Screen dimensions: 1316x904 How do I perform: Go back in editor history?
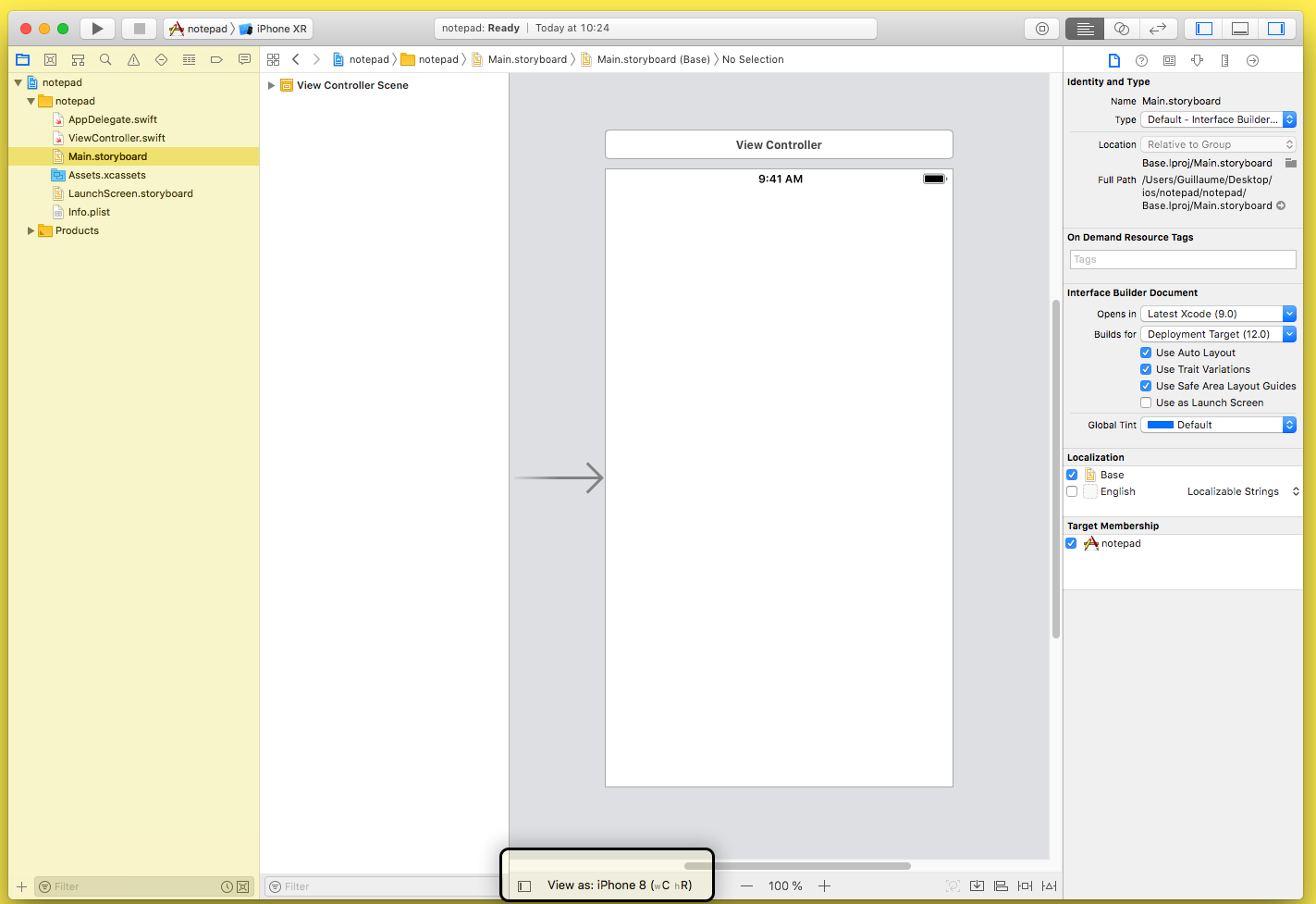[x=296, y=59]
